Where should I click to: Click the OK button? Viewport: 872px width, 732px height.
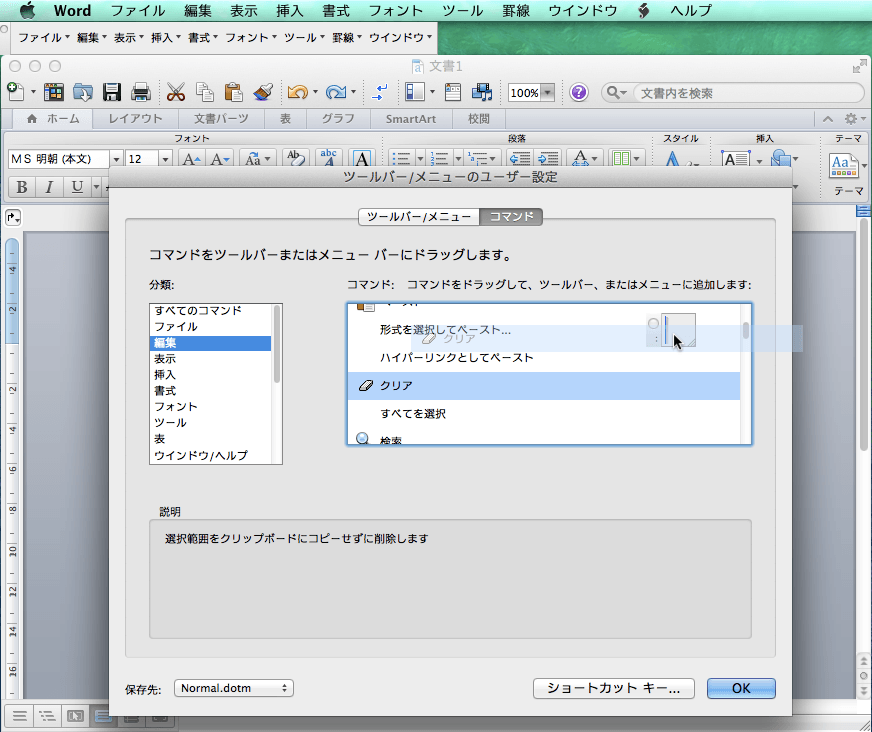point(741,688)
